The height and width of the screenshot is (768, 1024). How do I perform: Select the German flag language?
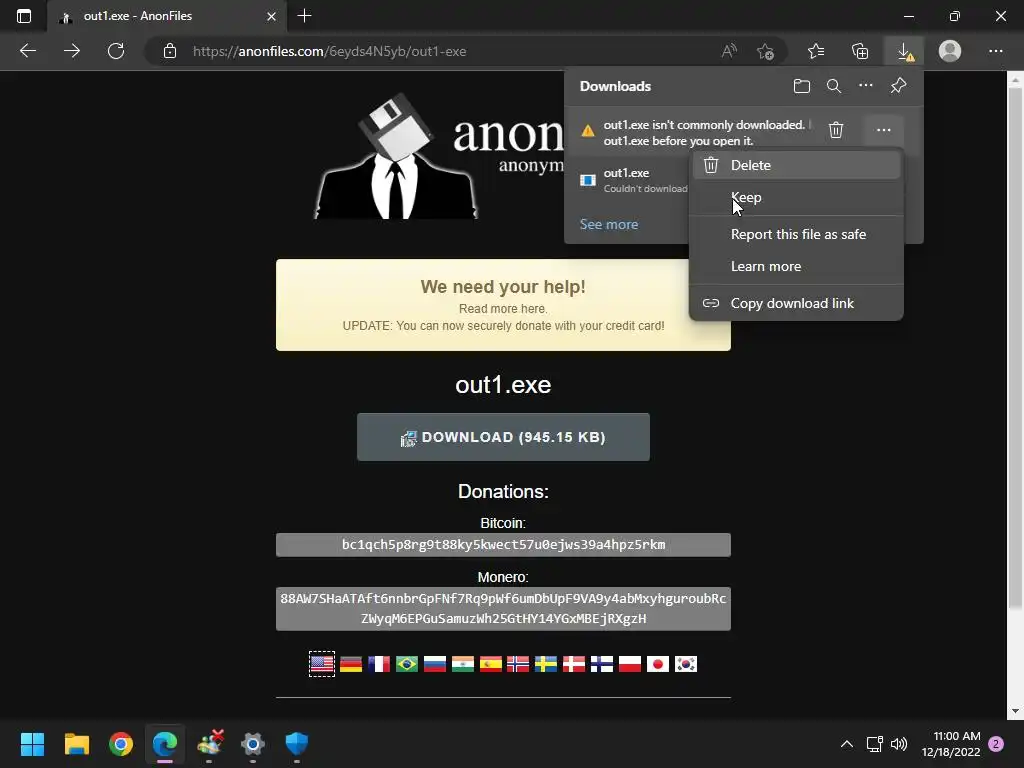point(351,664)
